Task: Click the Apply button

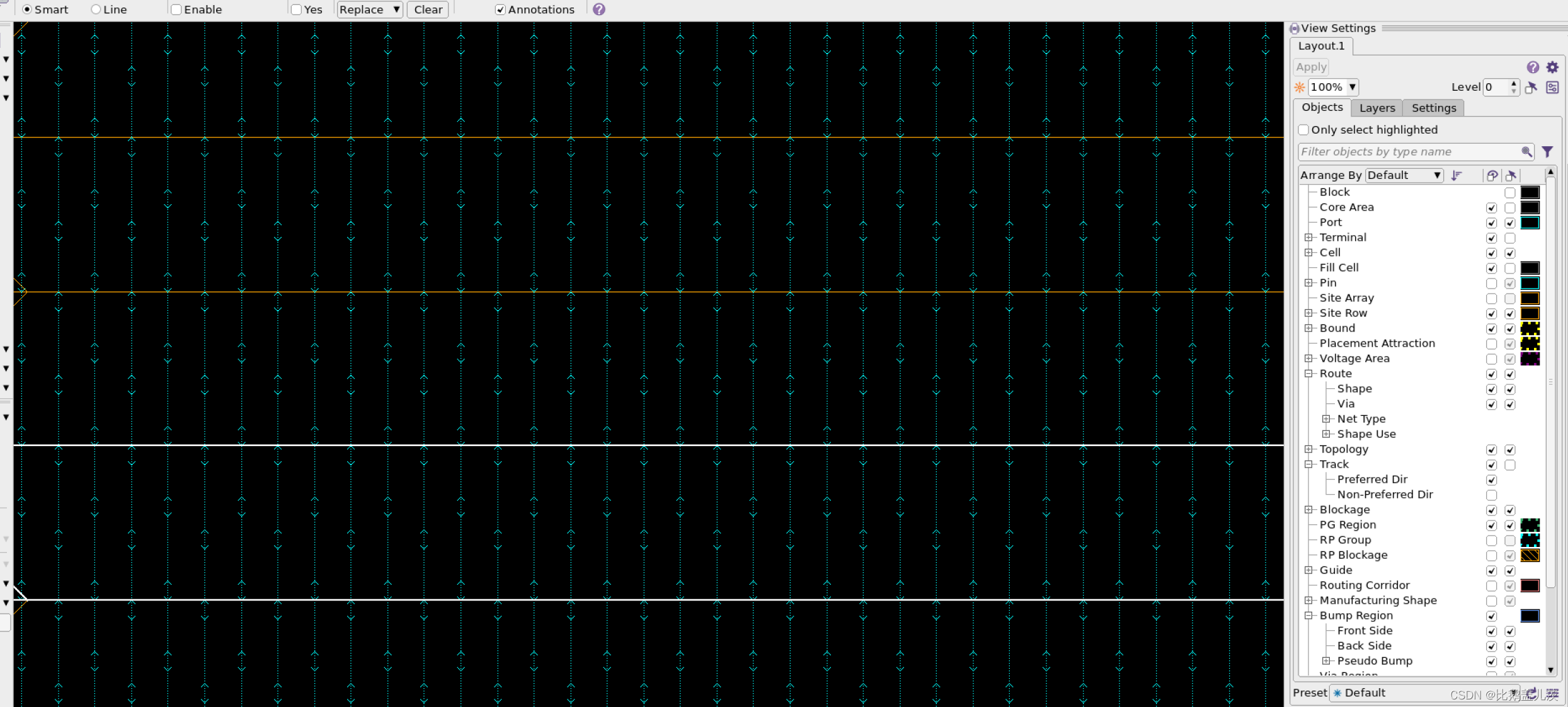Action: (x=1310, y=67)
